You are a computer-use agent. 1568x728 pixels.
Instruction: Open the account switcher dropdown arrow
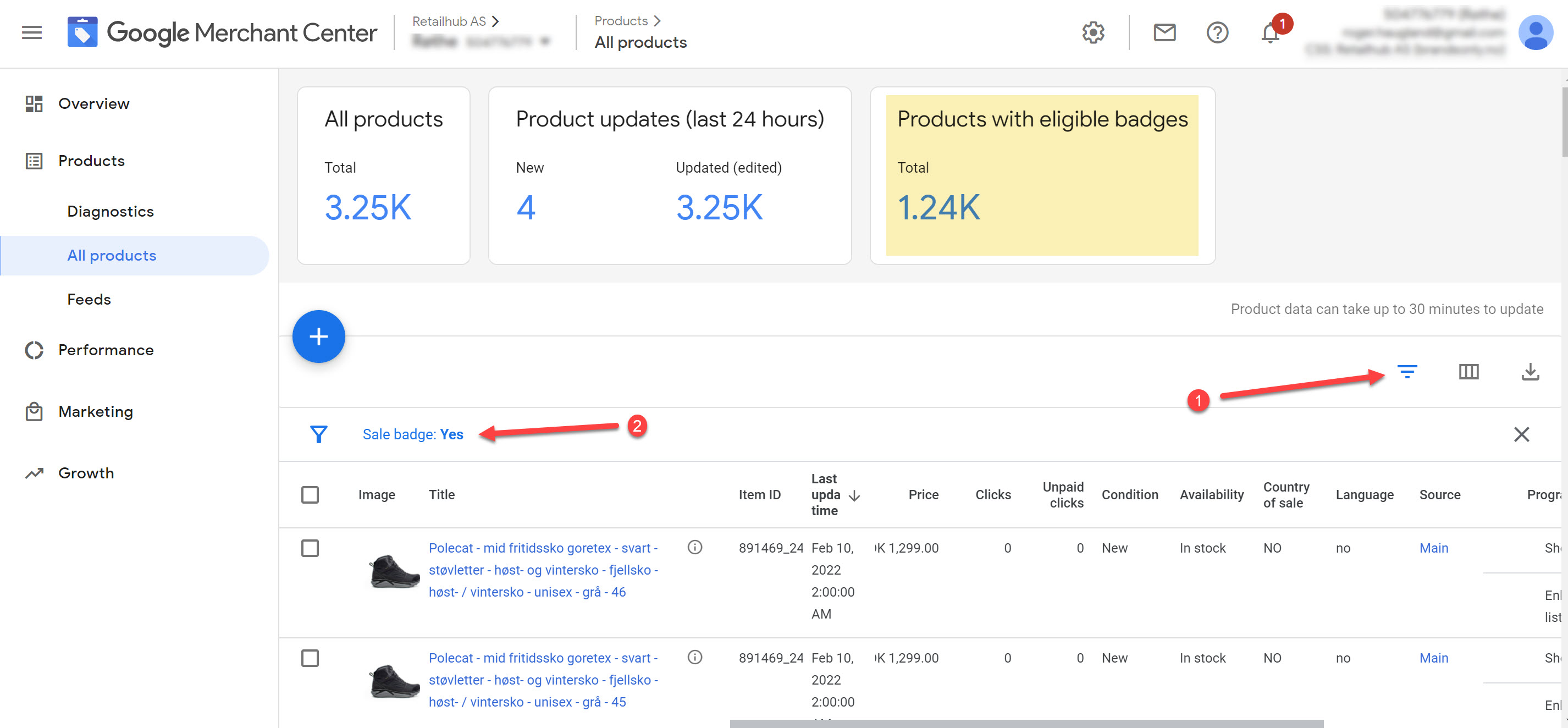tap(545, 41)
